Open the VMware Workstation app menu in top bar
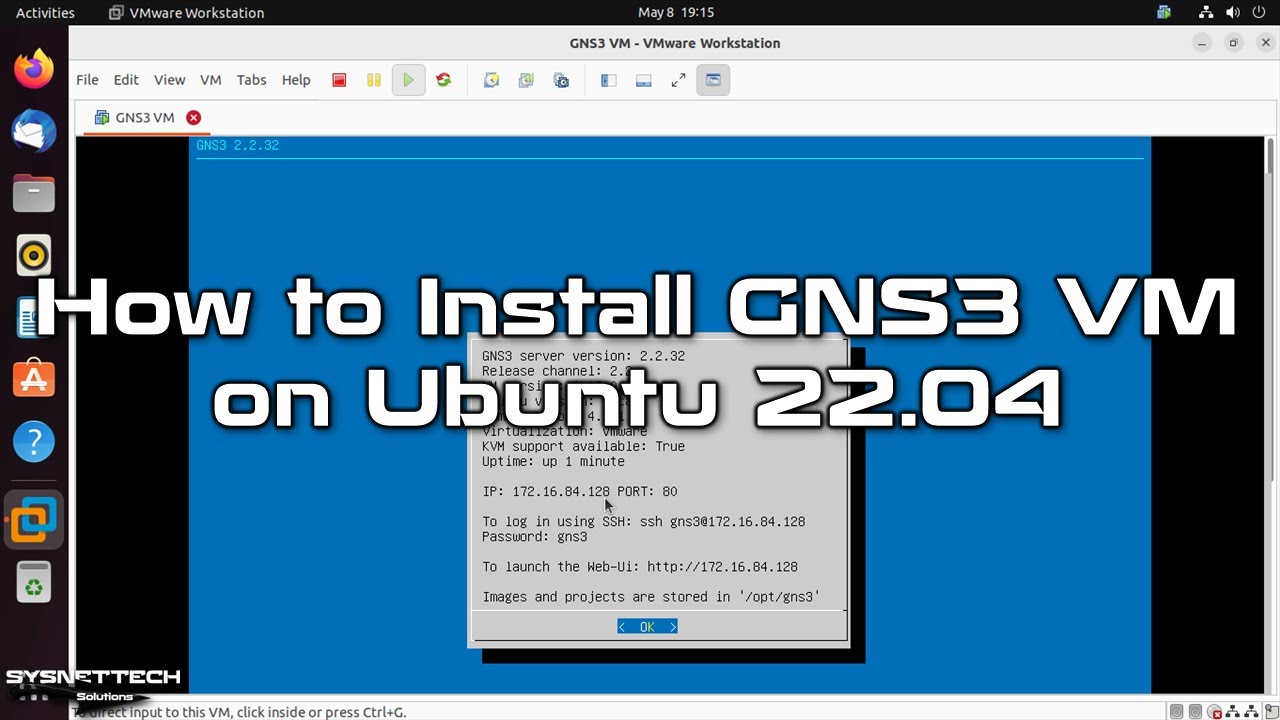The width and height of the screenshot is (1280, 720). [x=186, y=13]
